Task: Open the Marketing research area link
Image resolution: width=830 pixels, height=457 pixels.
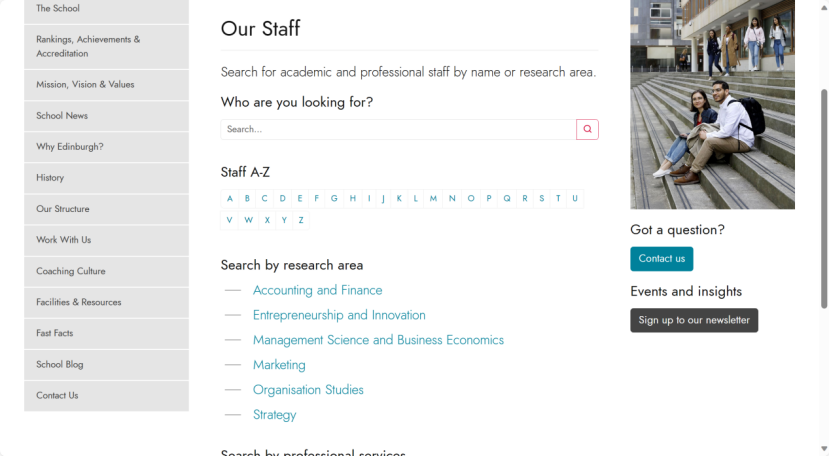Action: [279, 365]
